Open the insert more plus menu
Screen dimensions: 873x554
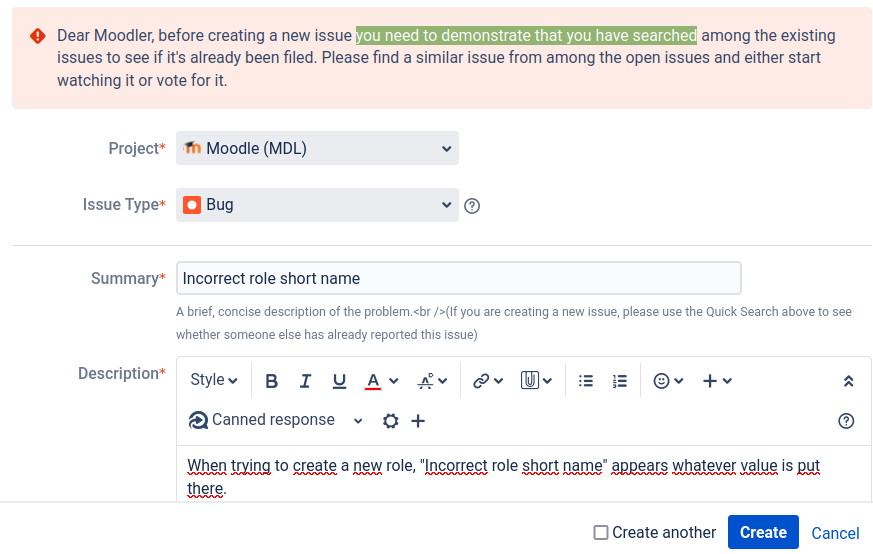(717, 381)
